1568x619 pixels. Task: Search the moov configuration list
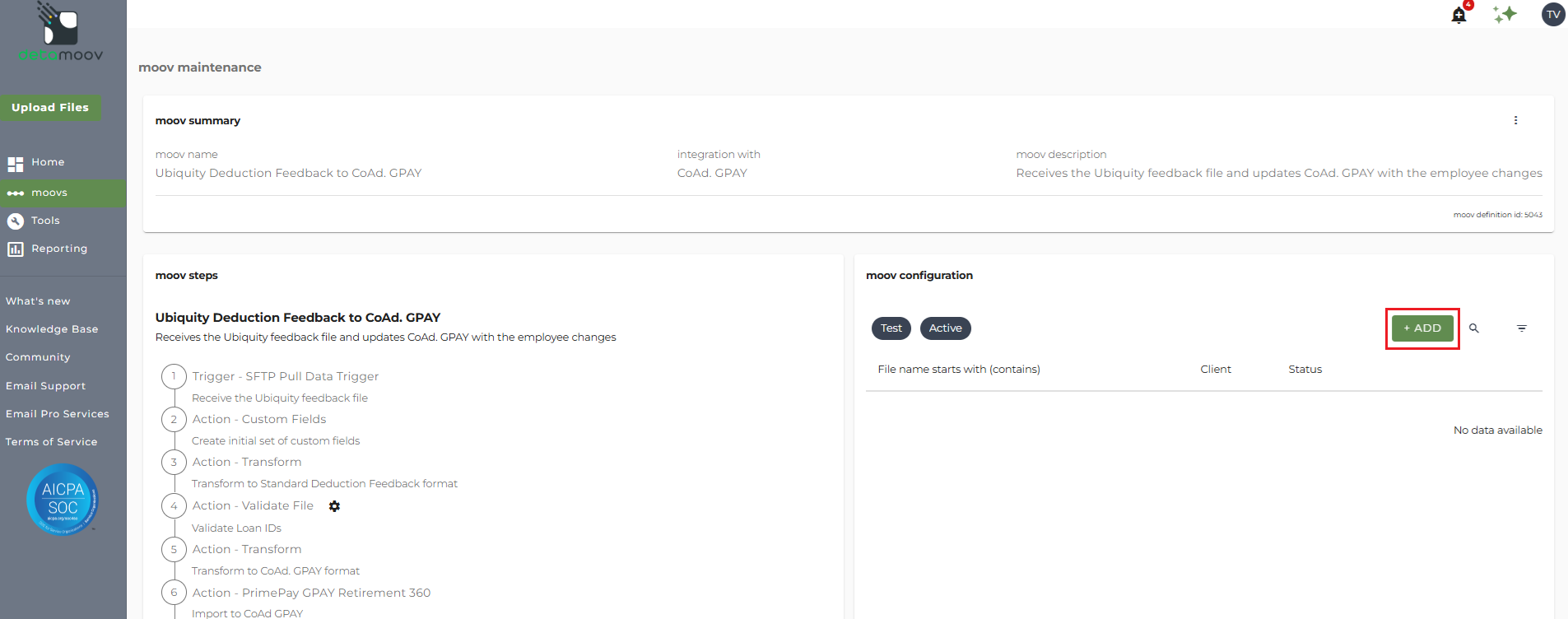coord(1474,328)
